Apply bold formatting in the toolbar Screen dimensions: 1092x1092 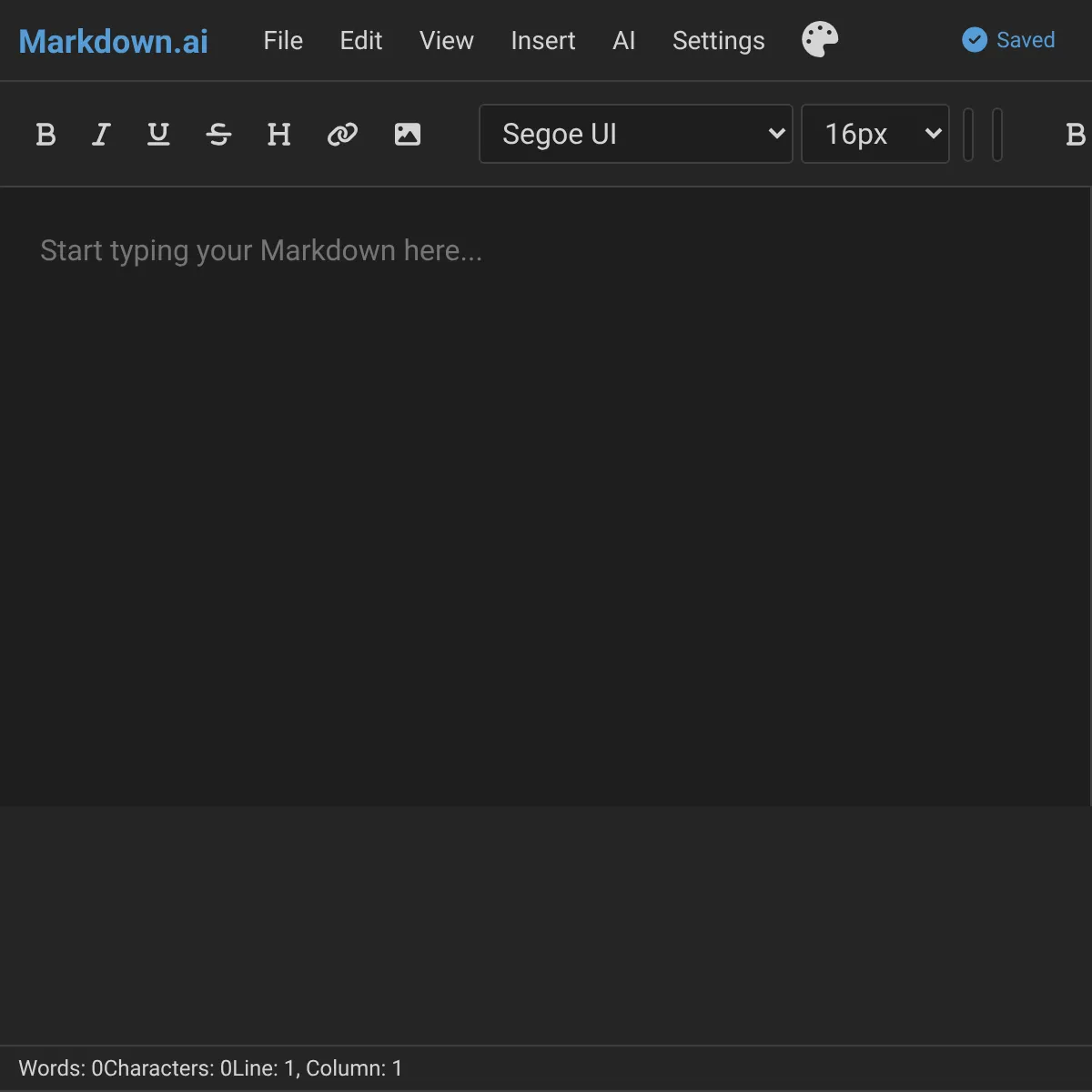[45, 134]
